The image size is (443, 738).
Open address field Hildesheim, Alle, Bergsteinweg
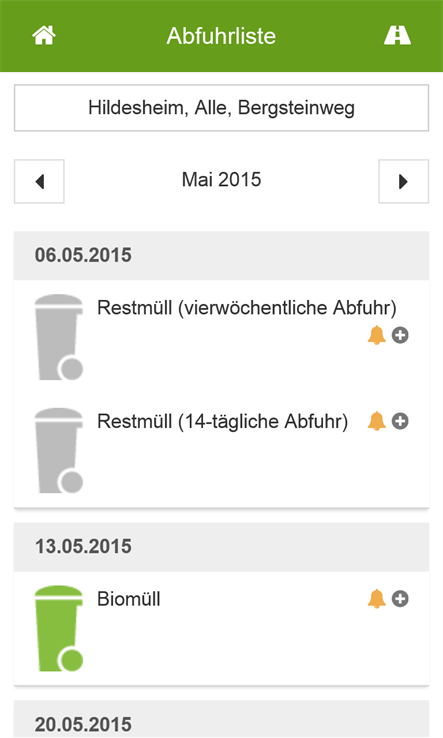(221, 108)
